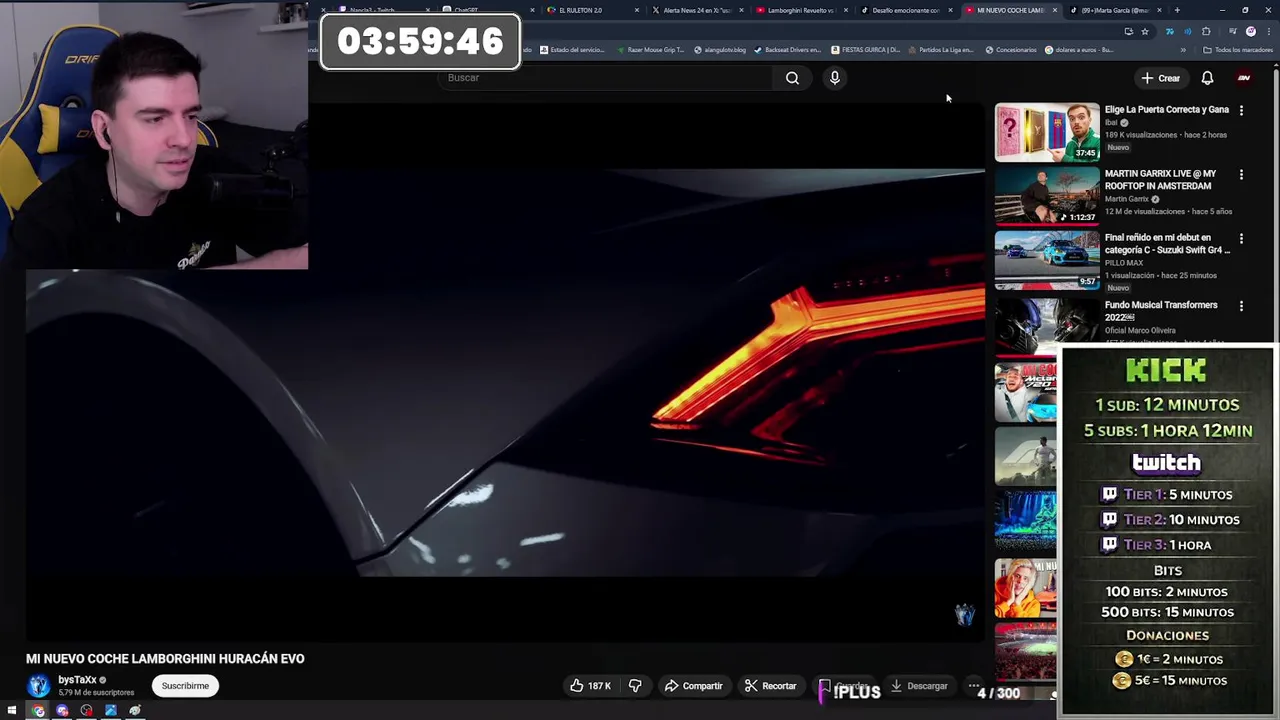The width and height of the screenshot is (1280, 720).
Task: Open a new browser tab with plus
Action: pyautogui.click(x=1177, y=10)
